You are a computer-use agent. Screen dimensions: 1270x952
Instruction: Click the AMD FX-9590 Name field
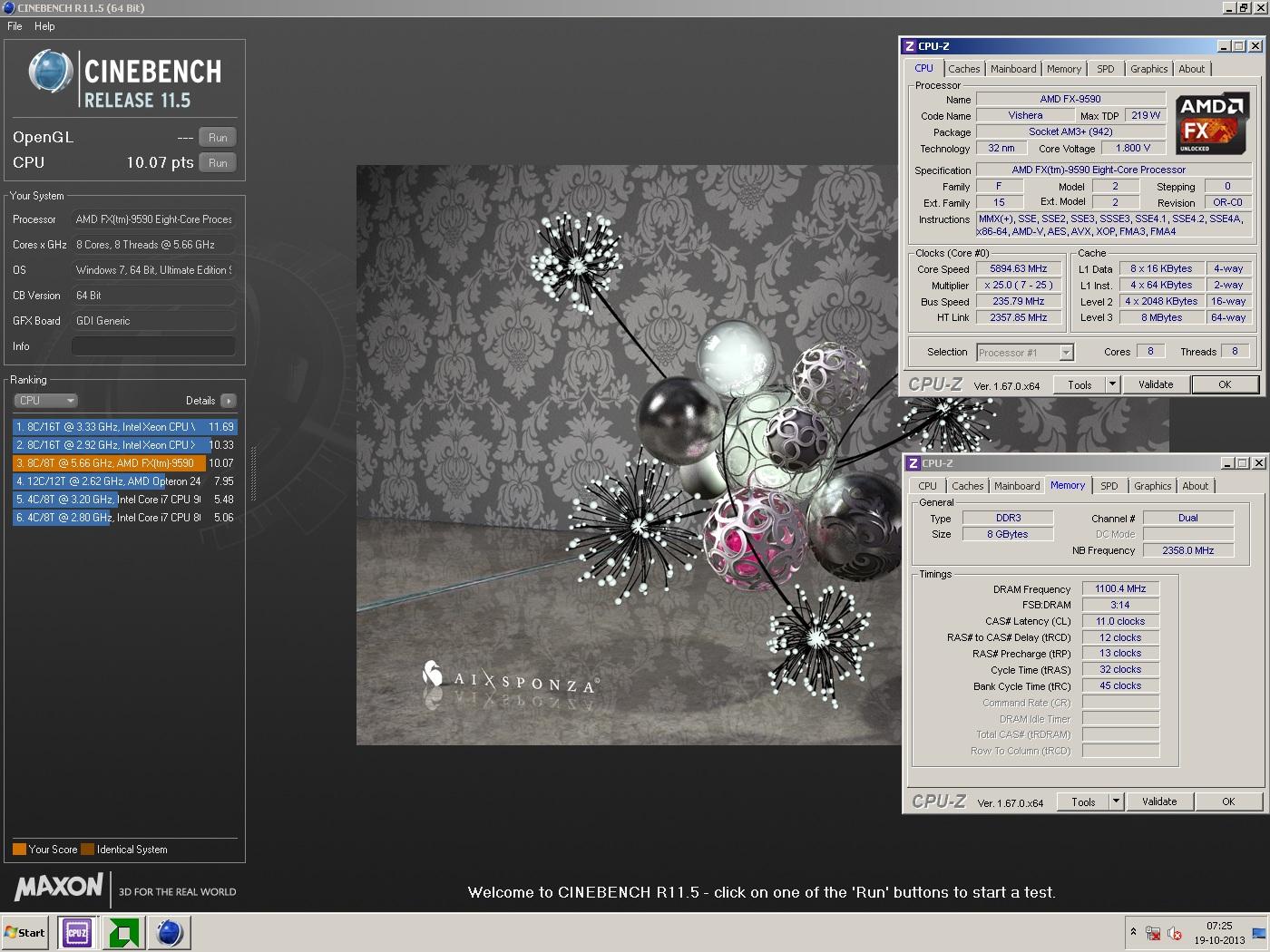click(1070, 100)
